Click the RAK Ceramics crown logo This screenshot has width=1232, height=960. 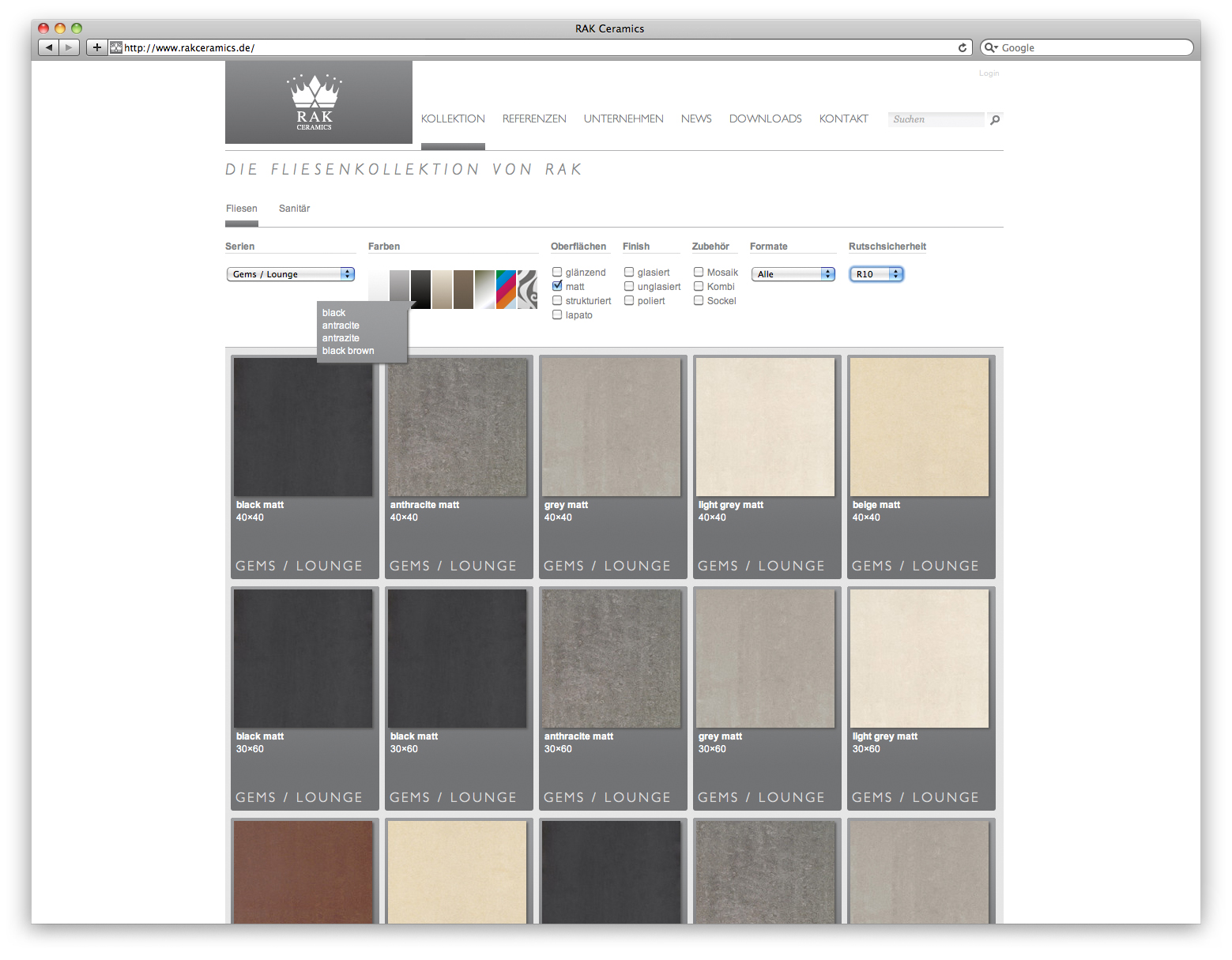pos(315,103)
